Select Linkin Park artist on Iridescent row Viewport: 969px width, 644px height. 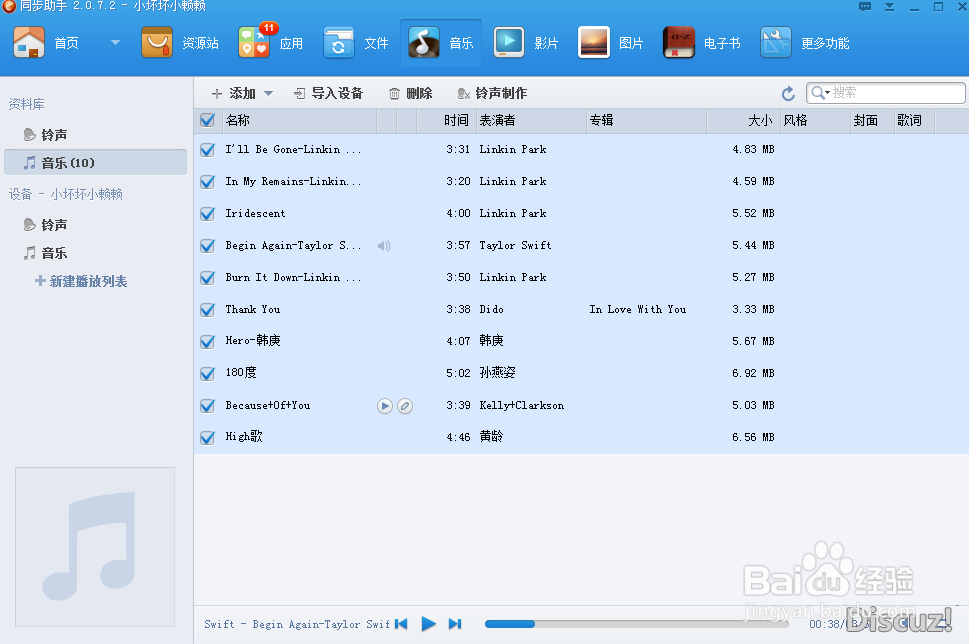tap(513, 213)
